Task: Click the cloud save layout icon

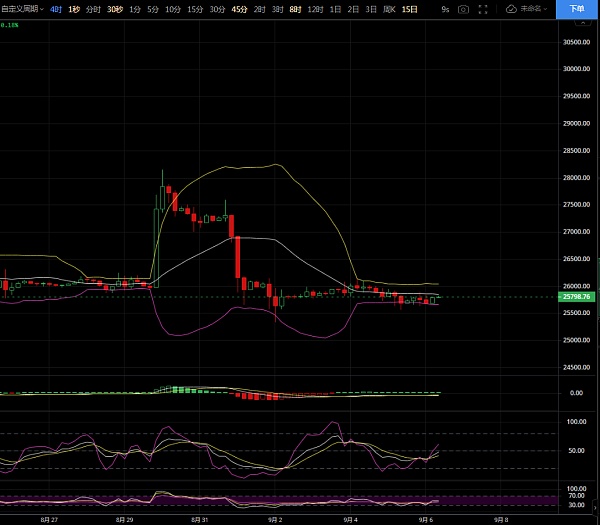Action: coord(511,9)
